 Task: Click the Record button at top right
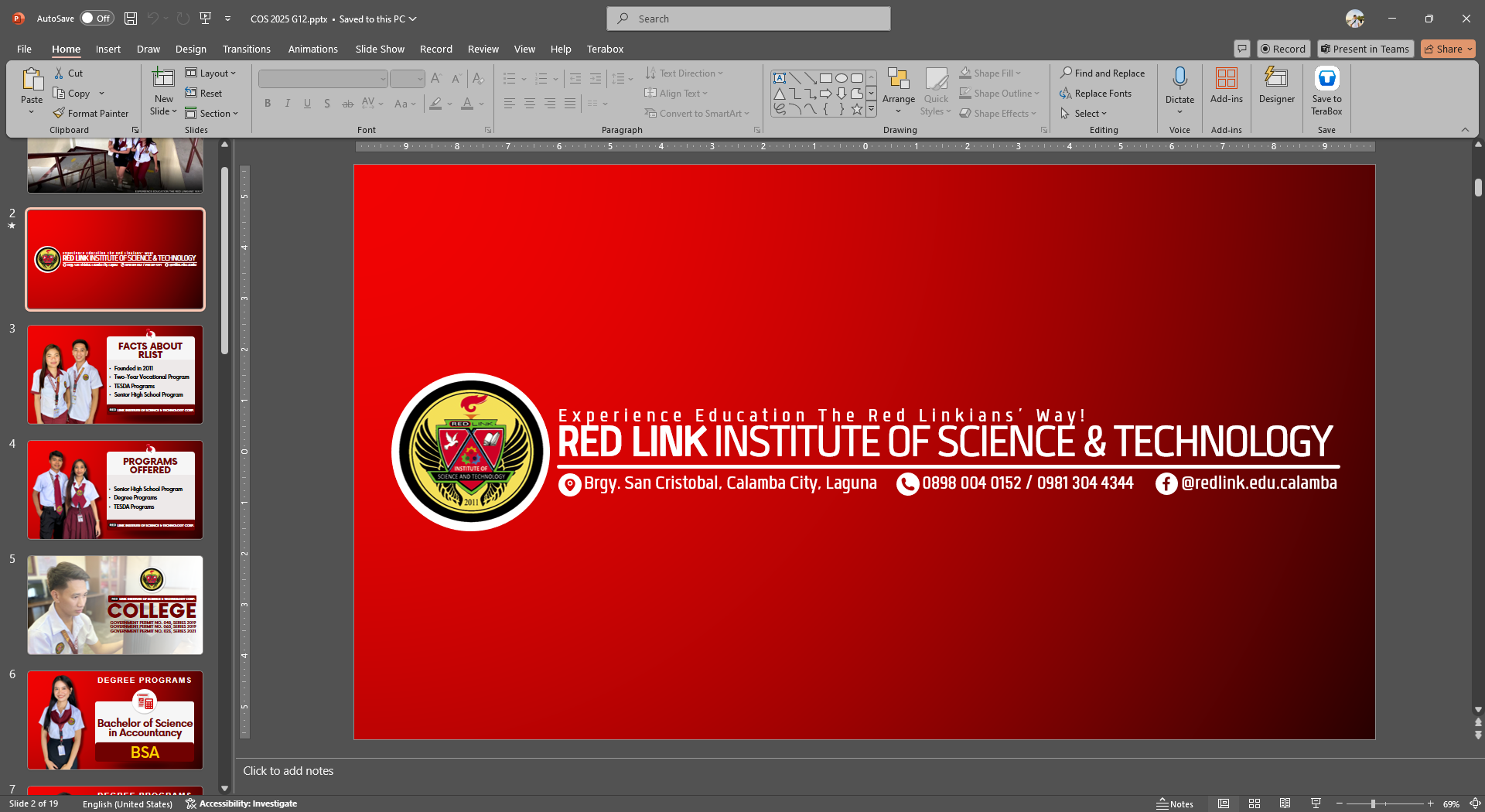pos(1283,49)
